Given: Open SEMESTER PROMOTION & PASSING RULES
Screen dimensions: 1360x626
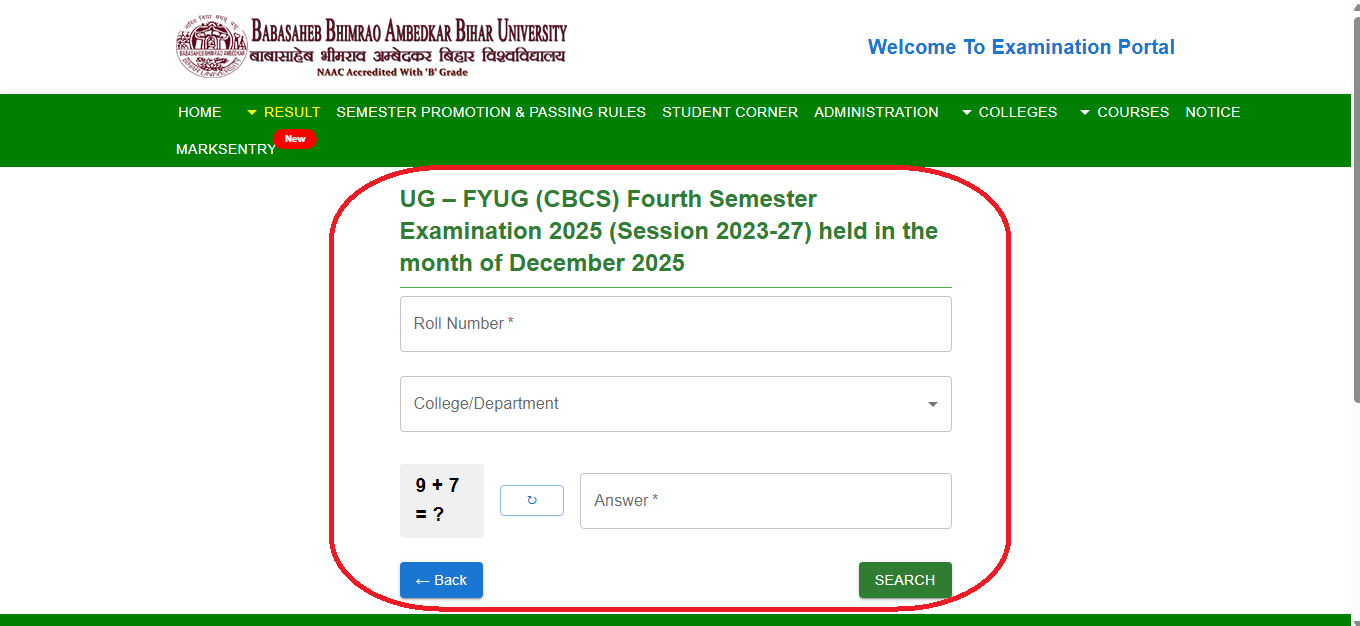Looking at the screenshot, I should click(x=491, y=112).
